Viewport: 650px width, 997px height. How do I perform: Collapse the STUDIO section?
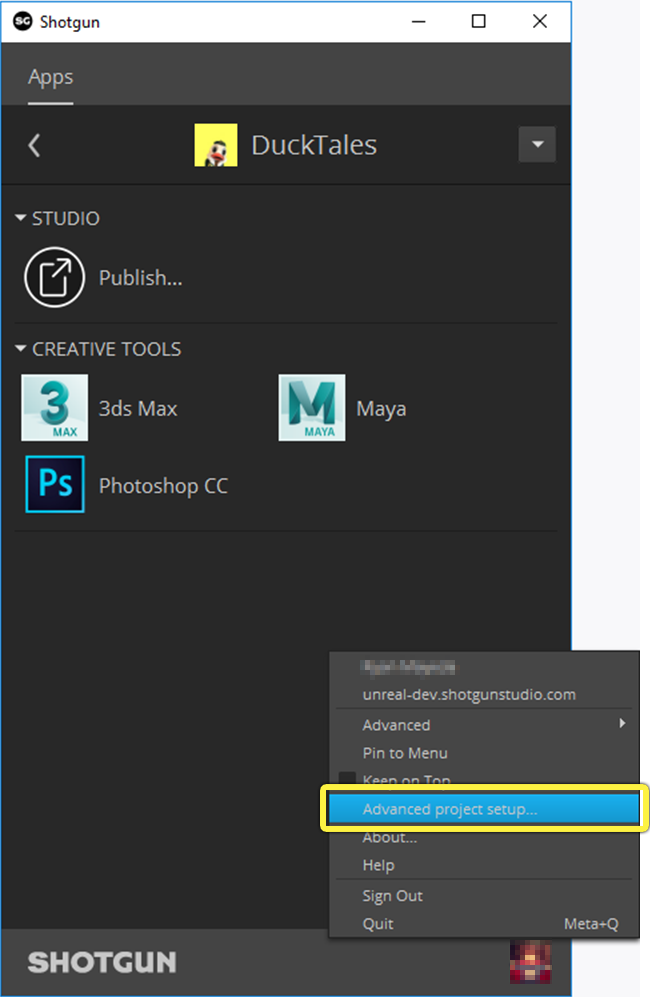(x=20, y=218)
